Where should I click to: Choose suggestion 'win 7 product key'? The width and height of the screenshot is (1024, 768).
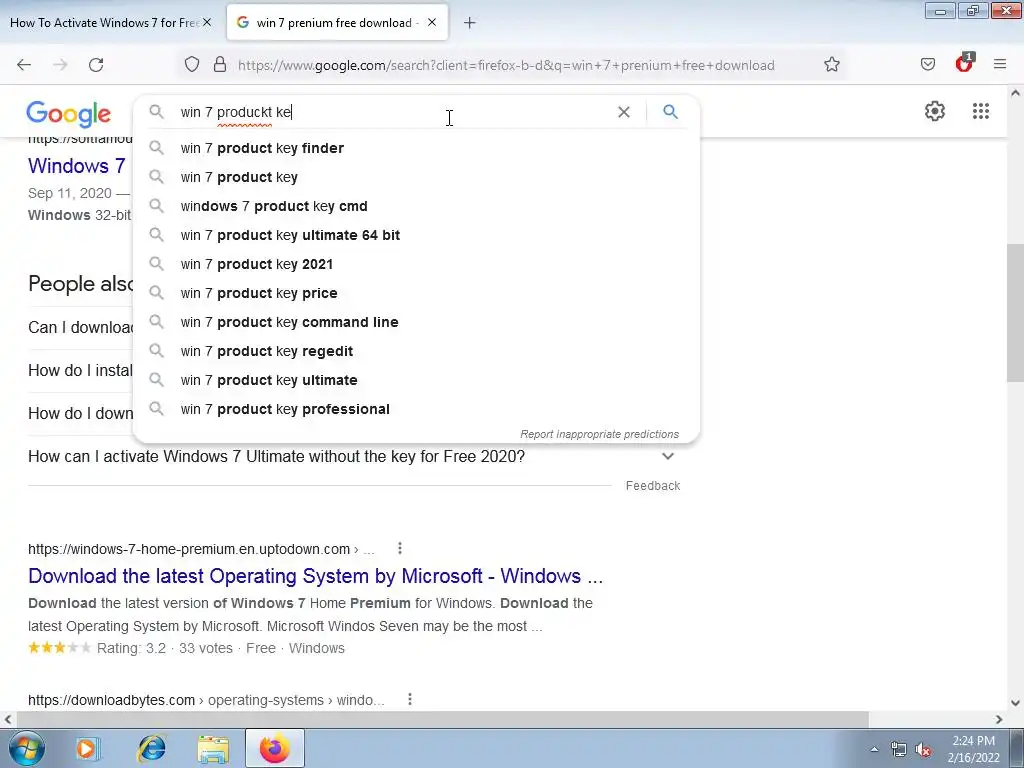pos(416,177)
